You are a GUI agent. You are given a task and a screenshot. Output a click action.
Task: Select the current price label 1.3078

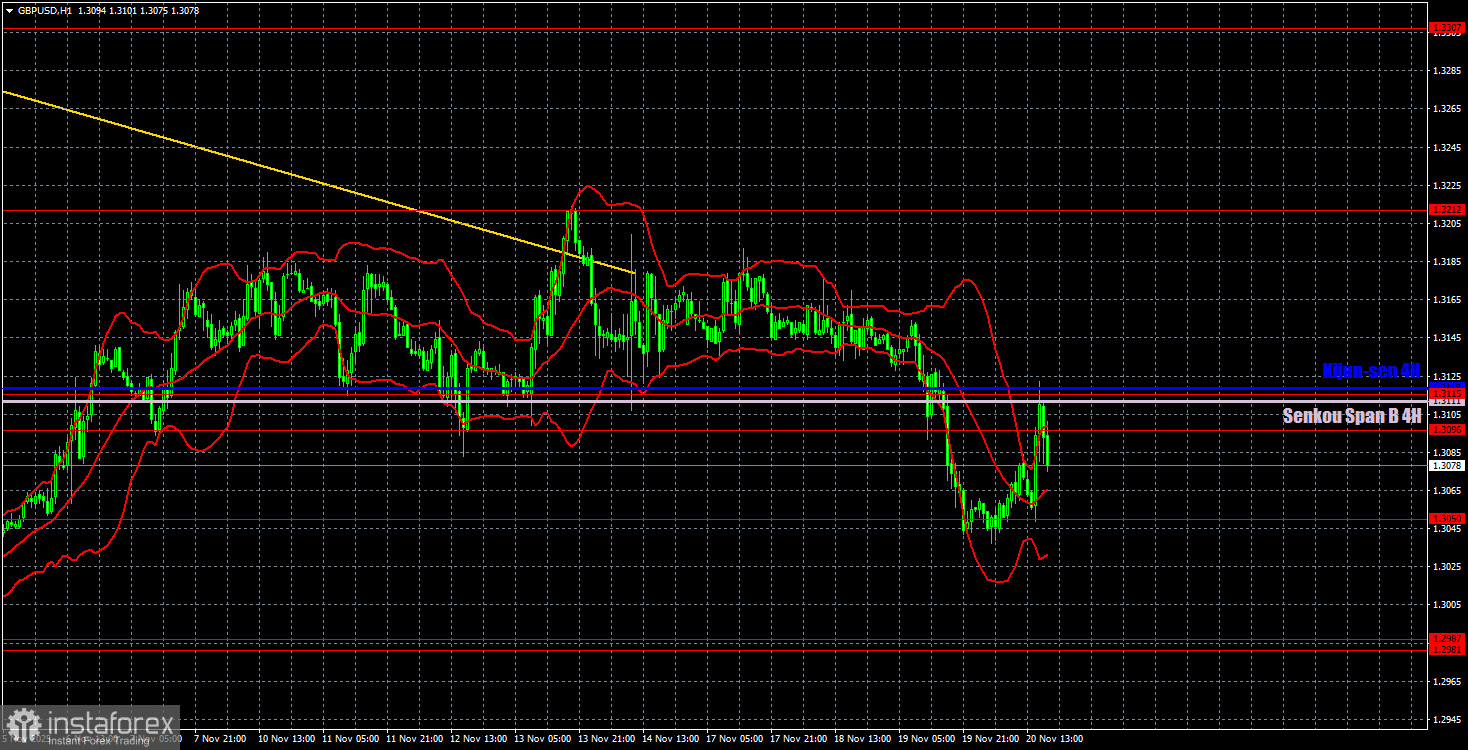1446,464
